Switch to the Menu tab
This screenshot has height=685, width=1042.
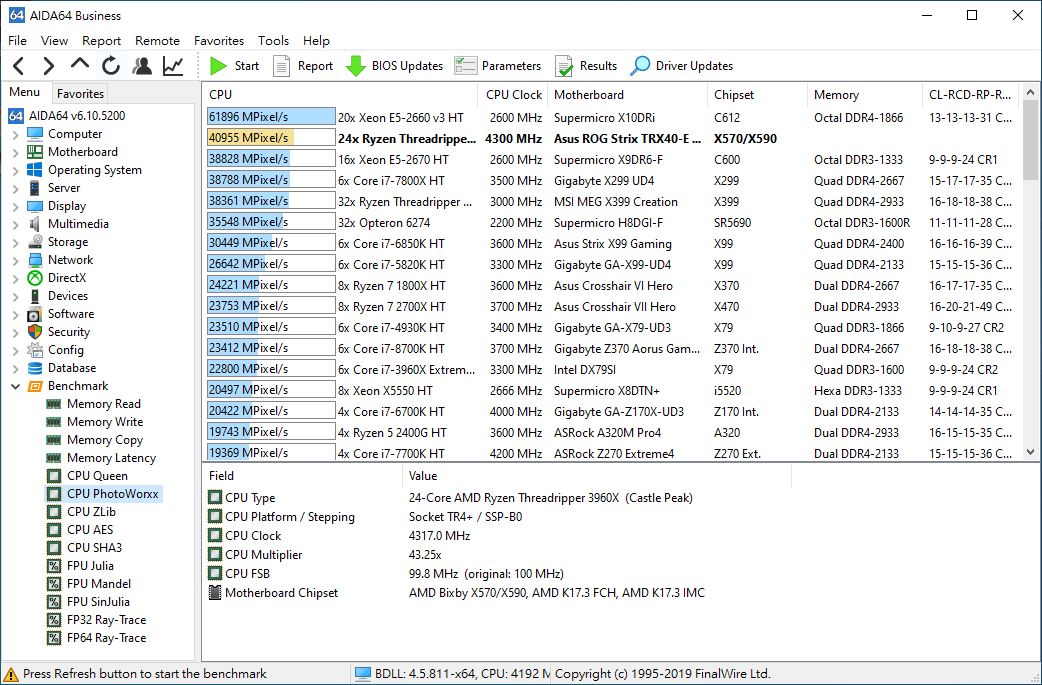25,92
